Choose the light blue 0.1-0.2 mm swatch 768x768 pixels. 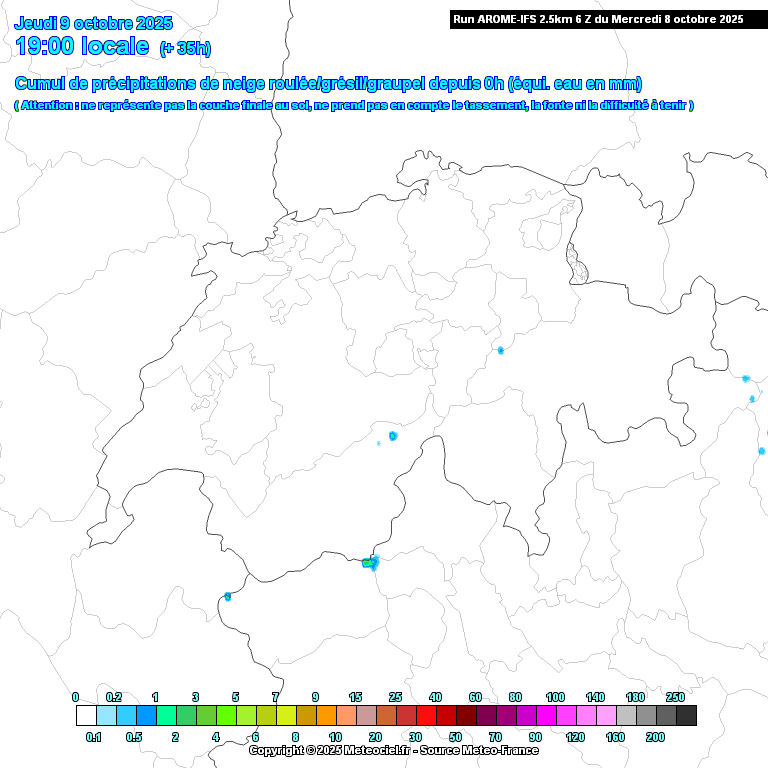point(106,715)
